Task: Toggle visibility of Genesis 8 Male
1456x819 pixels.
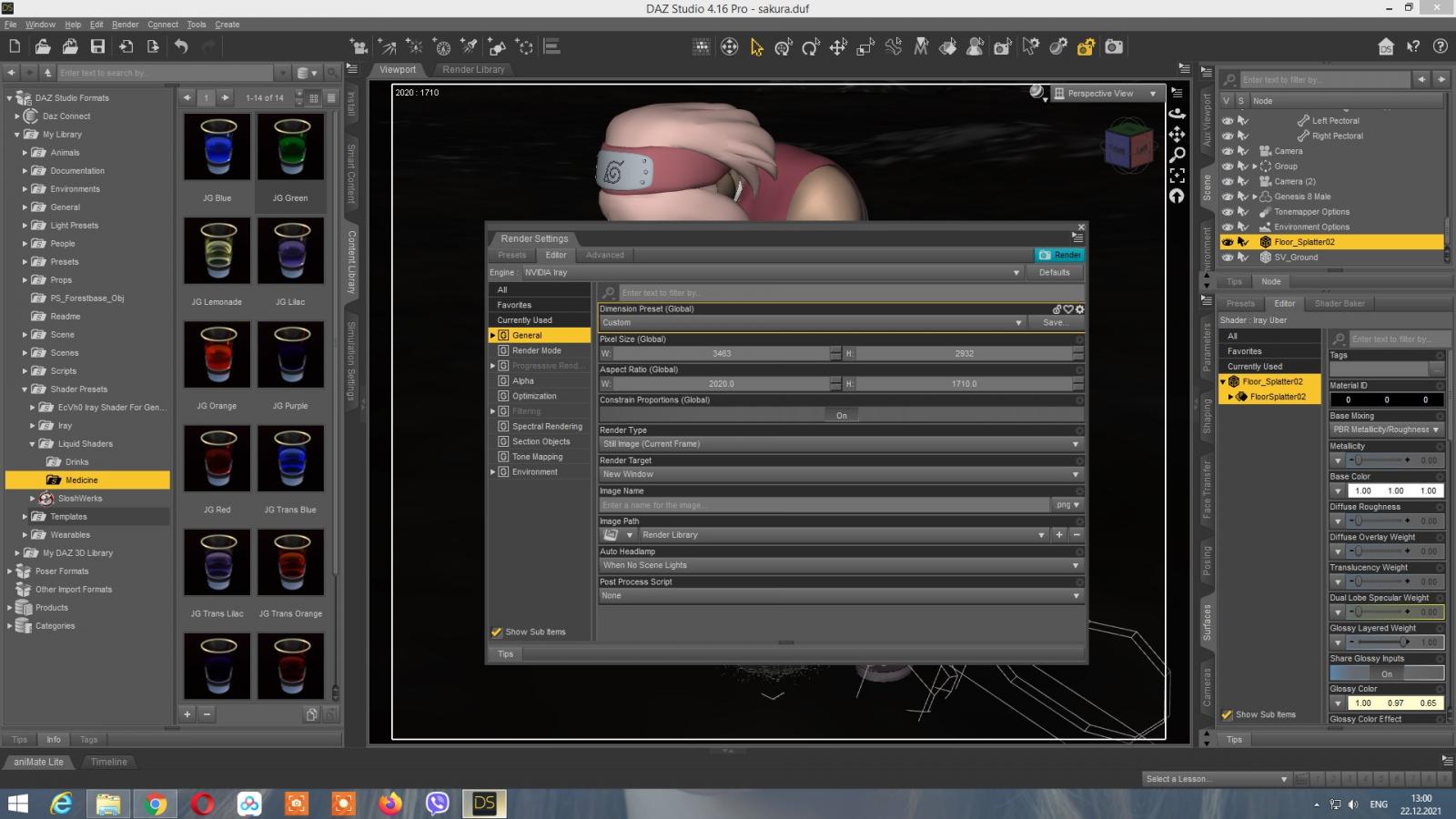Action: [1228, 197]
